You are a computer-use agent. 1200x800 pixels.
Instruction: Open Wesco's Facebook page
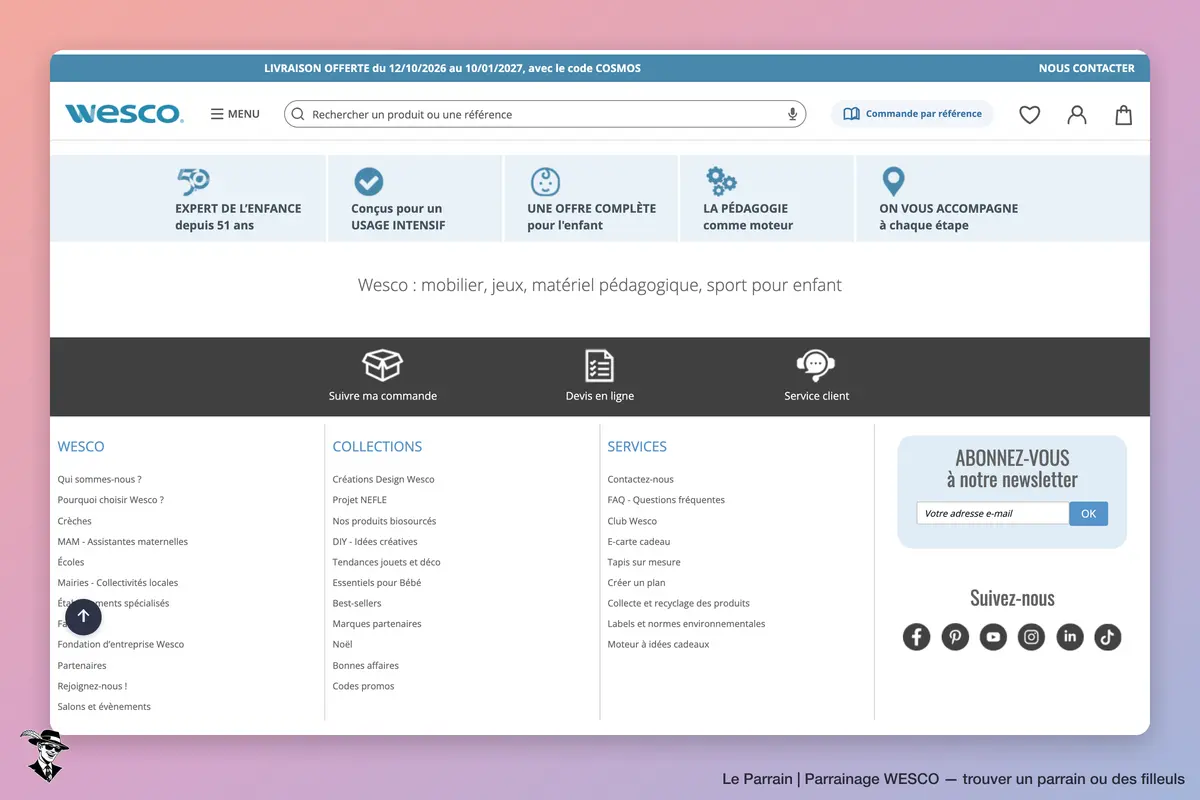917,637
